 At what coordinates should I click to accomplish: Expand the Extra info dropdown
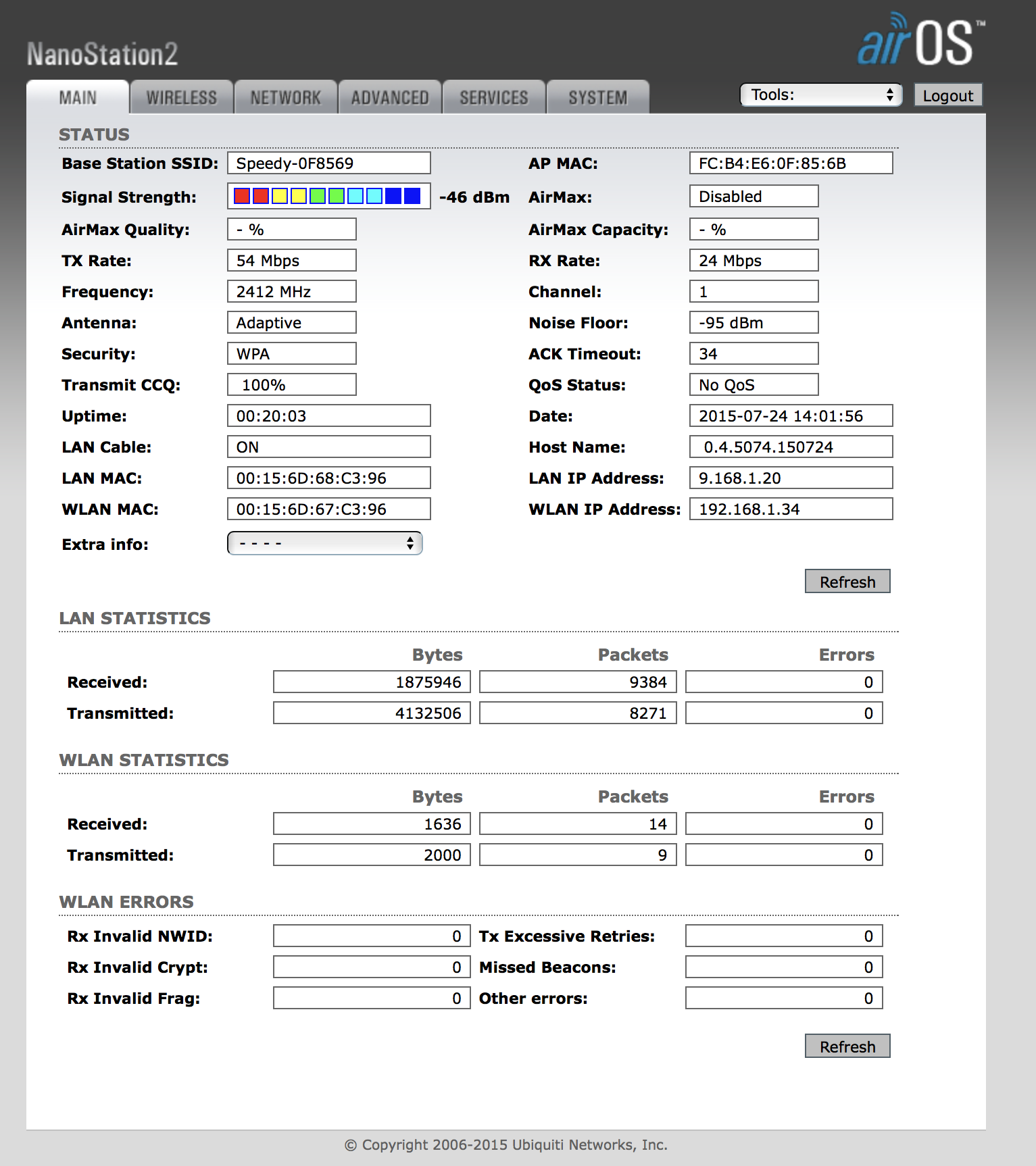tap(325, 544)
